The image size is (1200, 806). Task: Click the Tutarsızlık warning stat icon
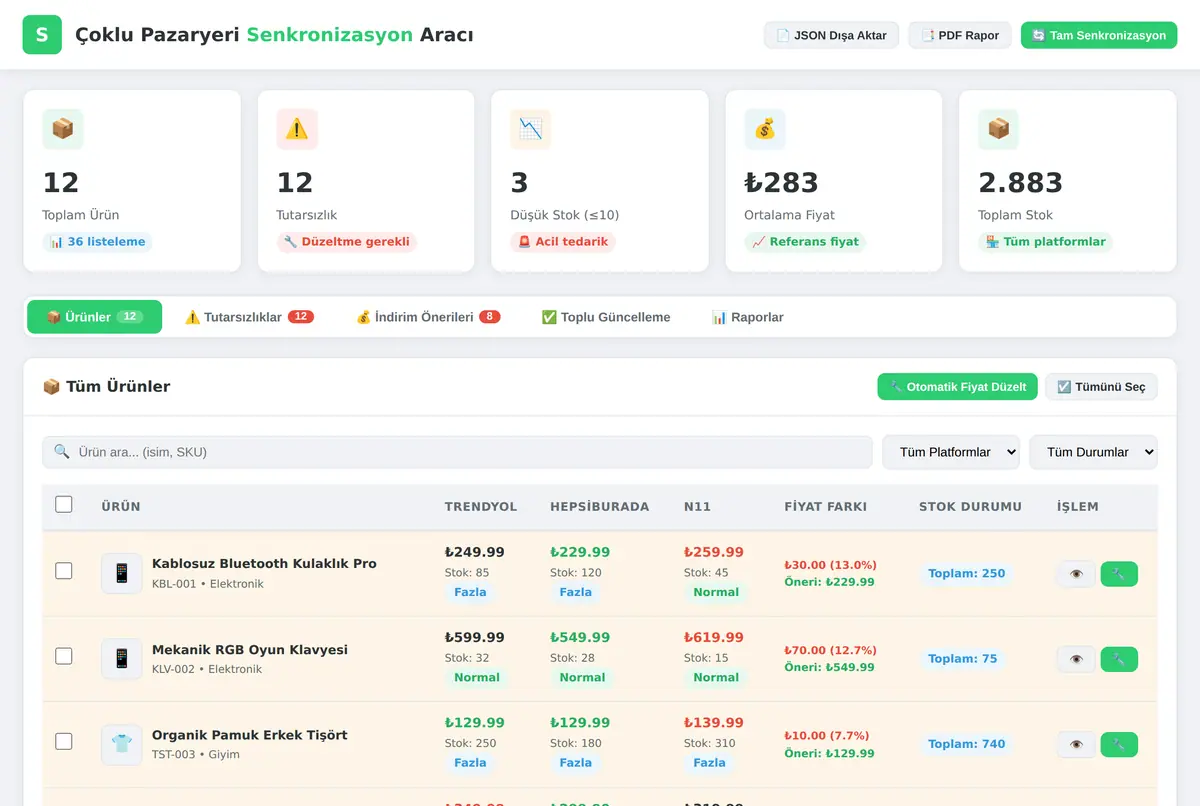(297, 129)
